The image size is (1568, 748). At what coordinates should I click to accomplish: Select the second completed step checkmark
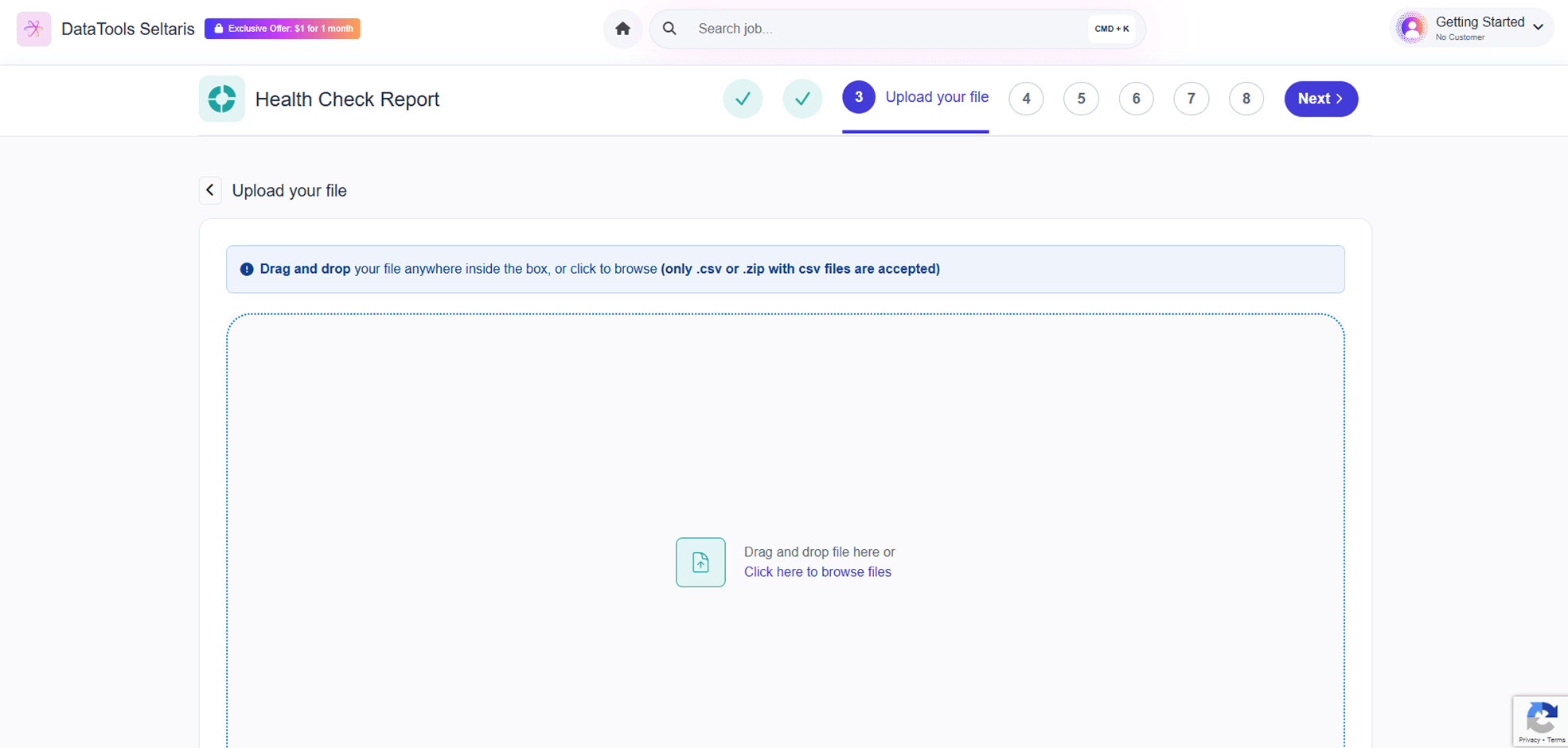point(802,99)
